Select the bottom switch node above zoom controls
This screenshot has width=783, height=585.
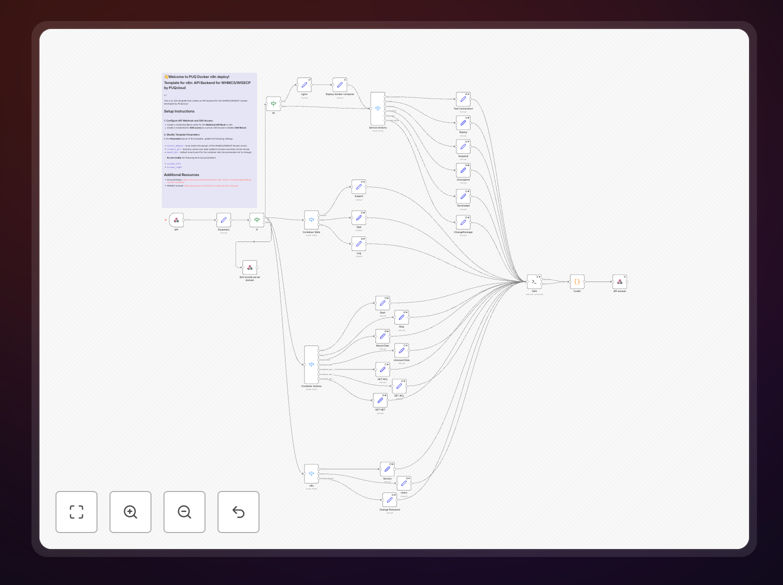click(x=311, y=474)
